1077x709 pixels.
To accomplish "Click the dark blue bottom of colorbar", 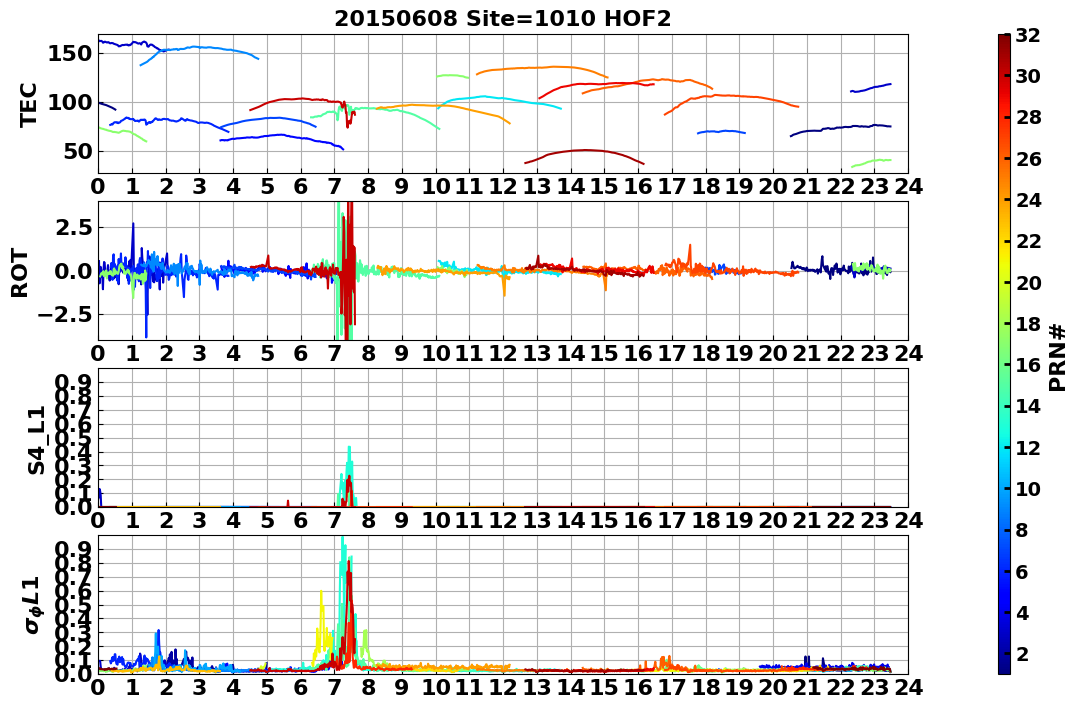I will point(1004,668).
